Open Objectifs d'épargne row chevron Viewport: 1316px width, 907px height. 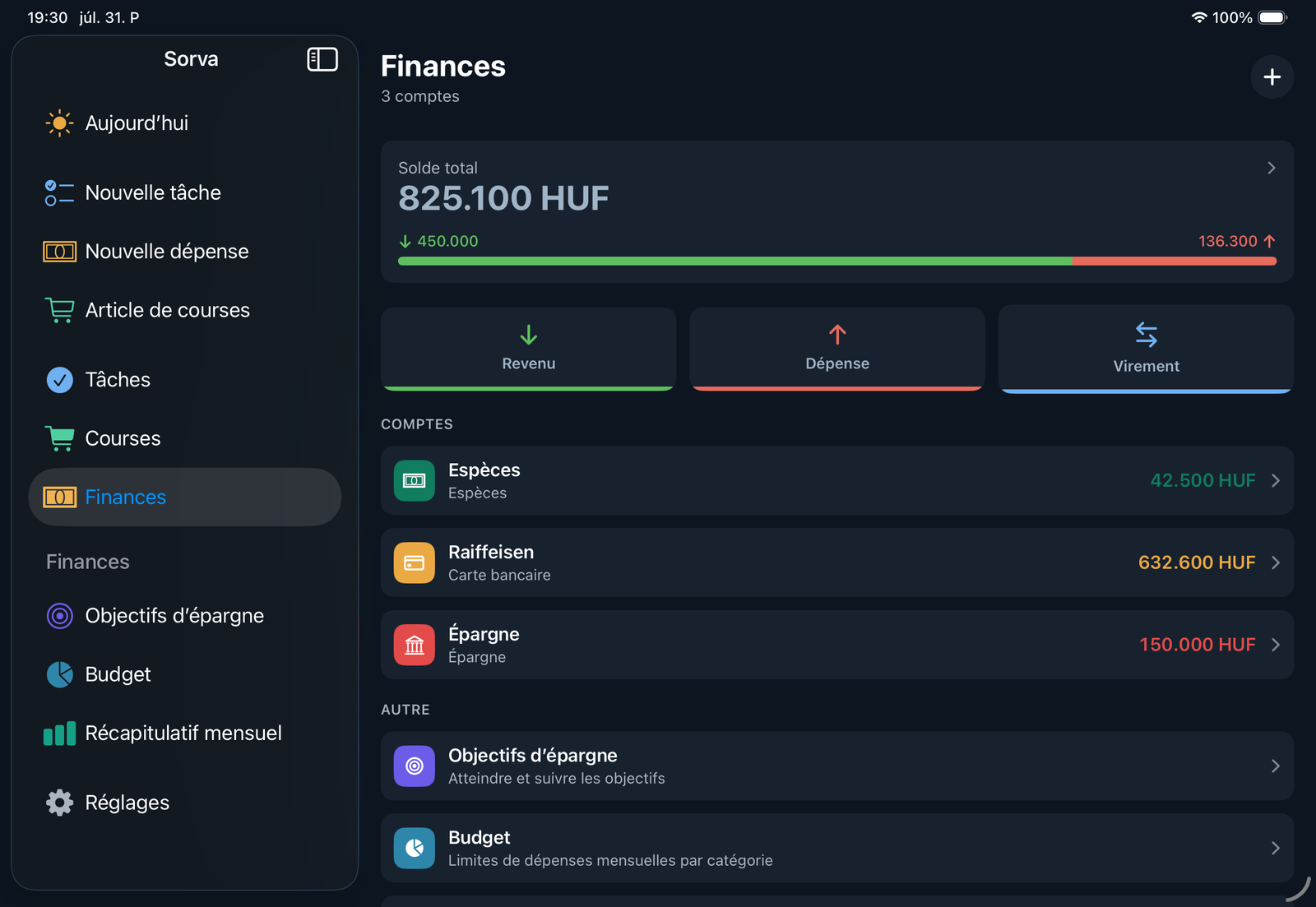(x=1276, y=766)
